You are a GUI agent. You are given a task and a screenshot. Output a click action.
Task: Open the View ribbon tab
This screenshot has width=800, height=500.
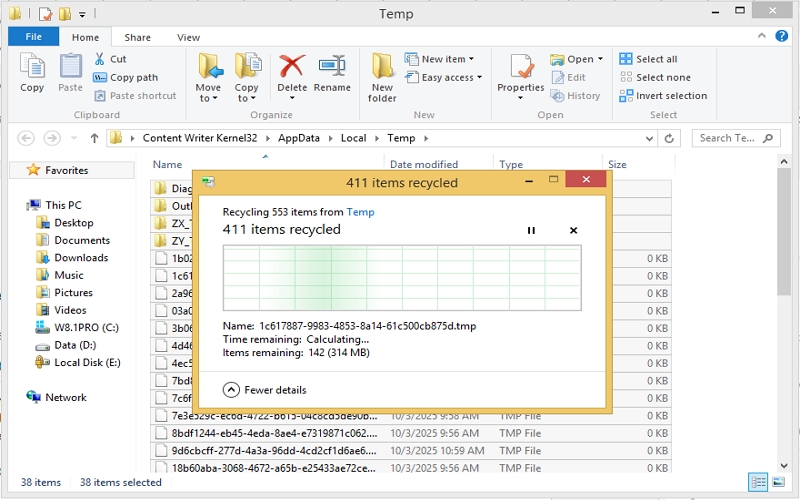(189, 37)
